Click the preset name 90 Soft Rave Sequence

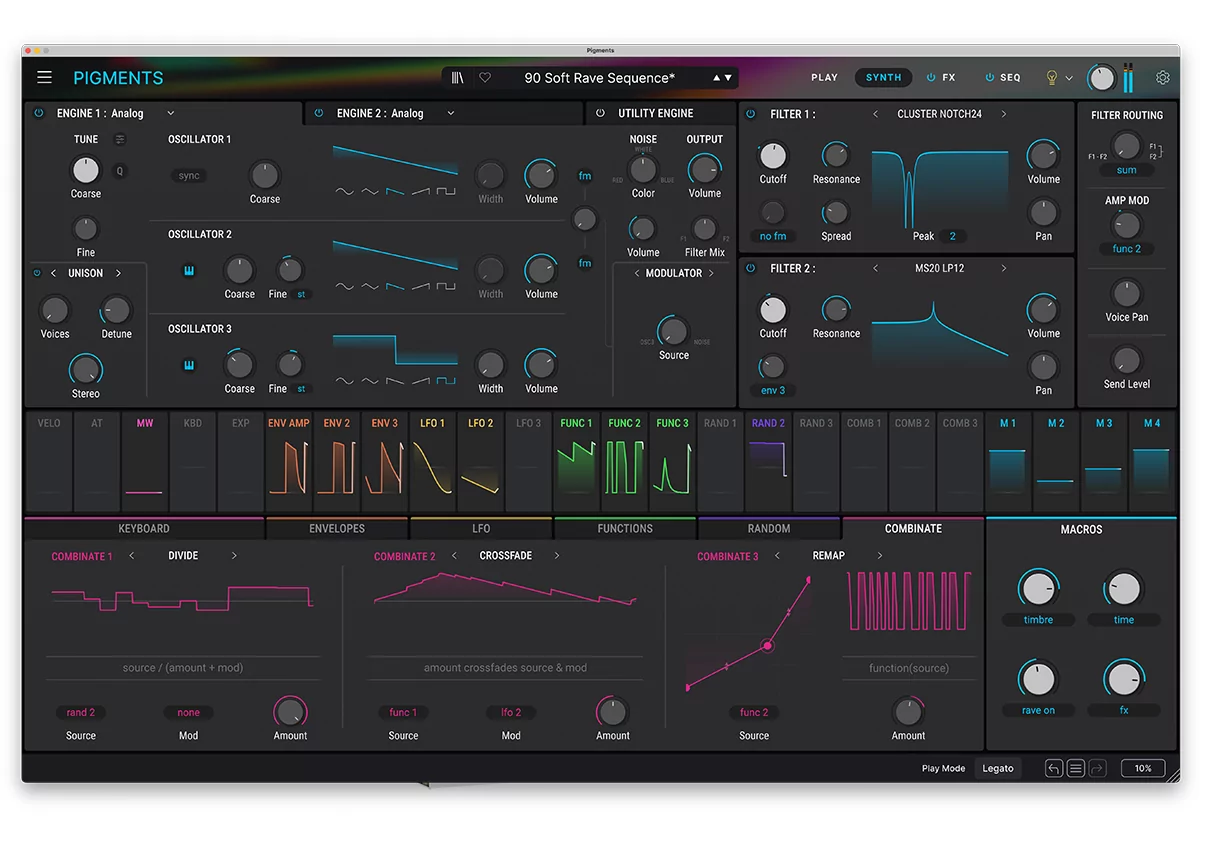(598, 77)
